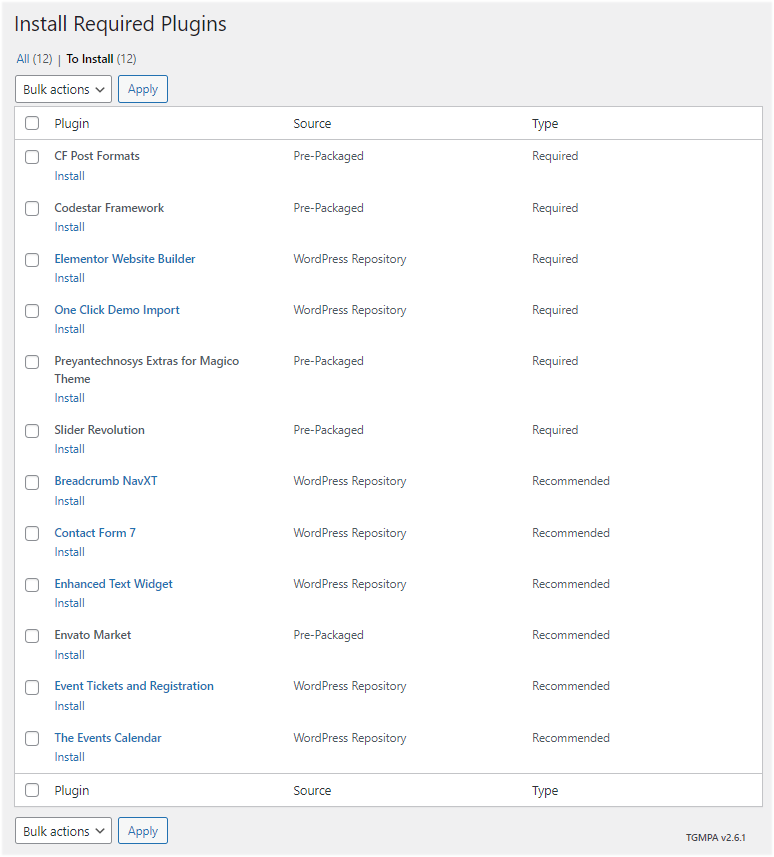Select The Events Calendar checkbox
The width and height of the screenshot is (774, 857).
tap(32, 738)
